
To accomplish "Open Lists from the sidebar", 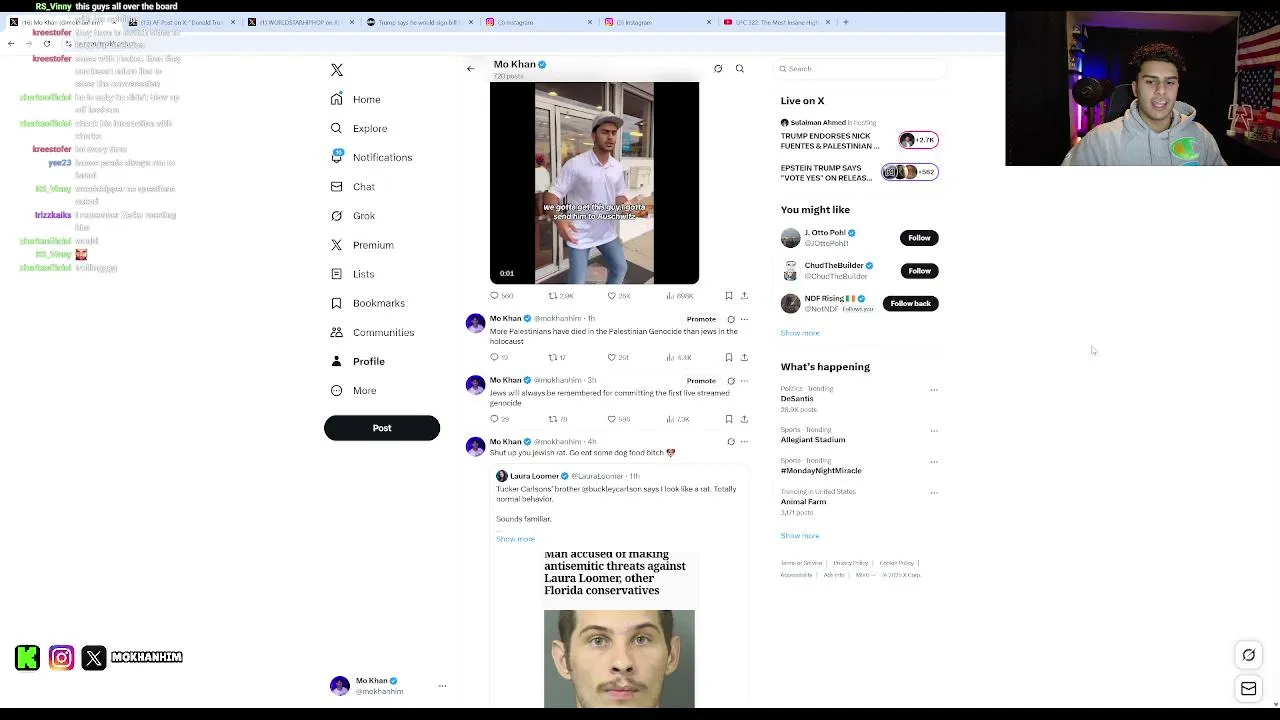I will point(353,274).
